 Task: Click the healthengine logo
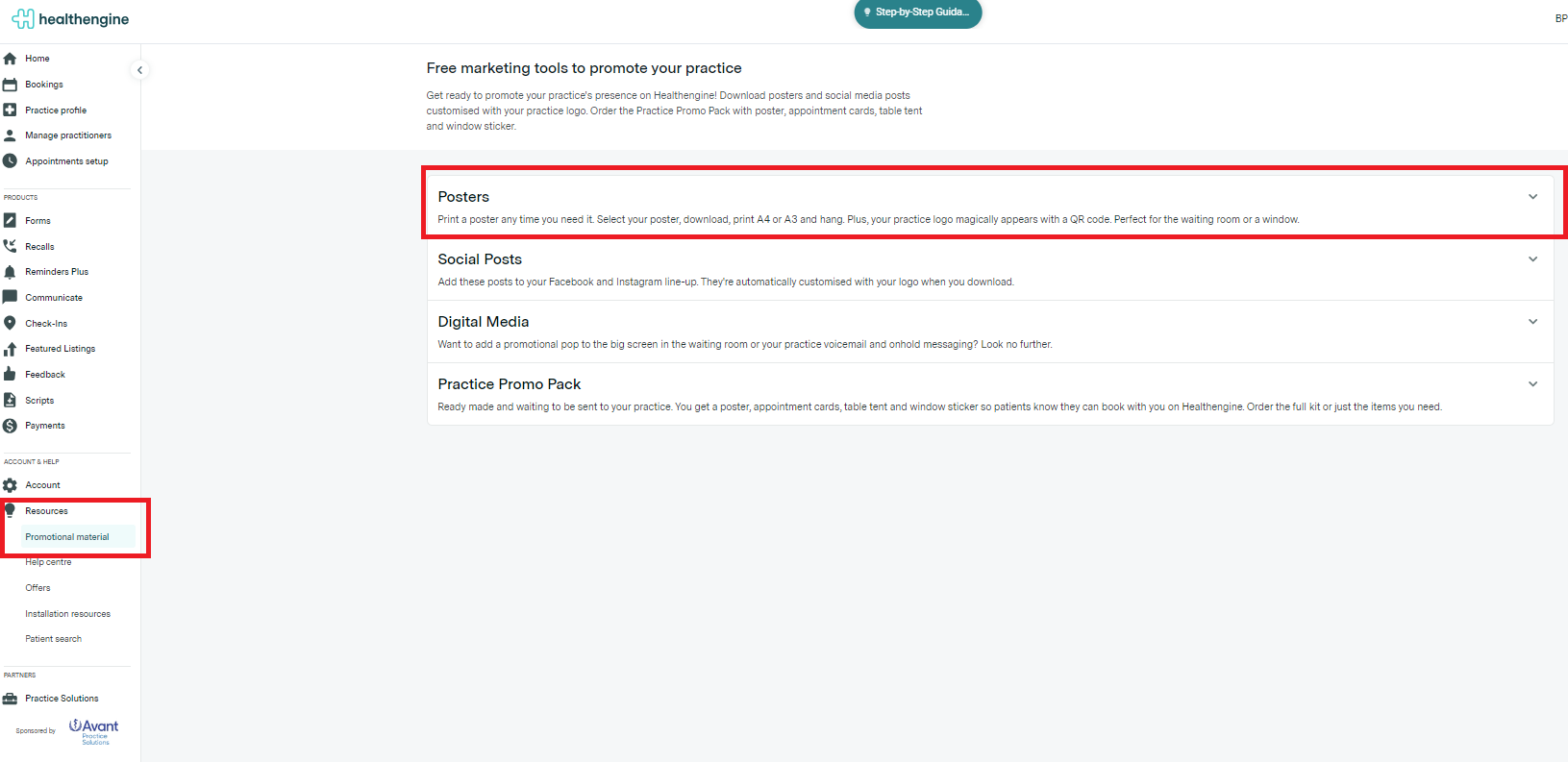(70, 19)
